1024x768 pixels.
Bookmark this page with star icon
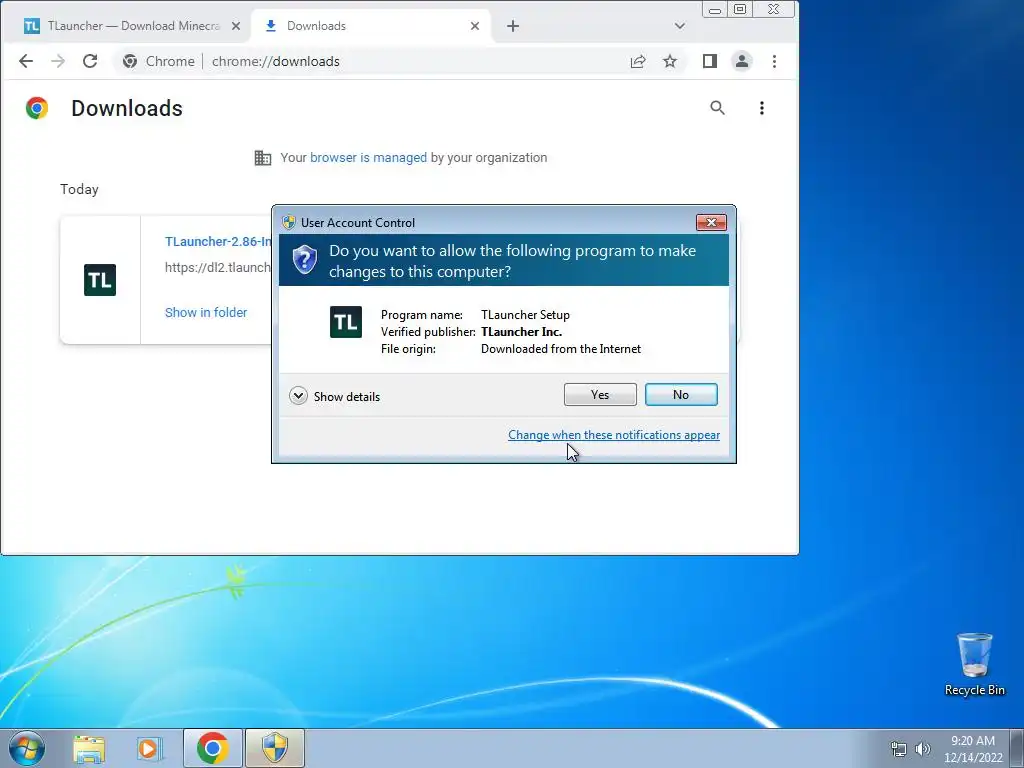670,61
